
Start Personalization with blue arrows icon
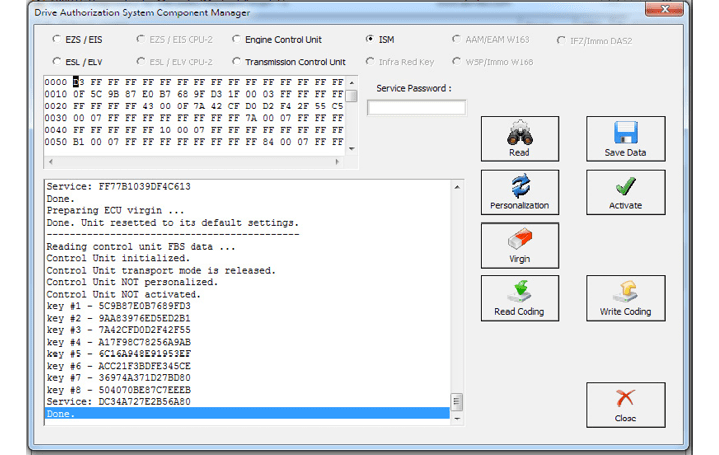pos(519,191)
